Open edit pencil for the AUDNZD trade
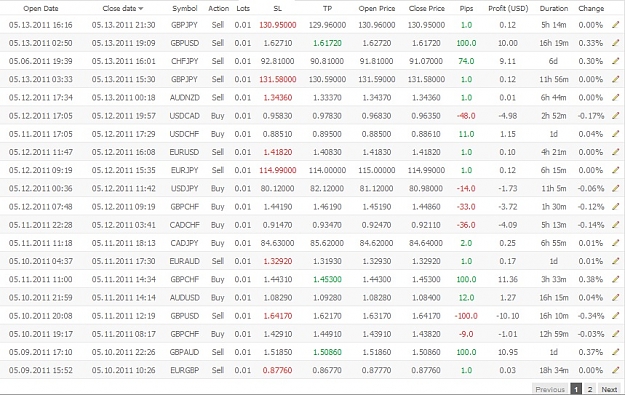Image resolution: width=625 pixels, height=395 pixels. pos(616,97)
